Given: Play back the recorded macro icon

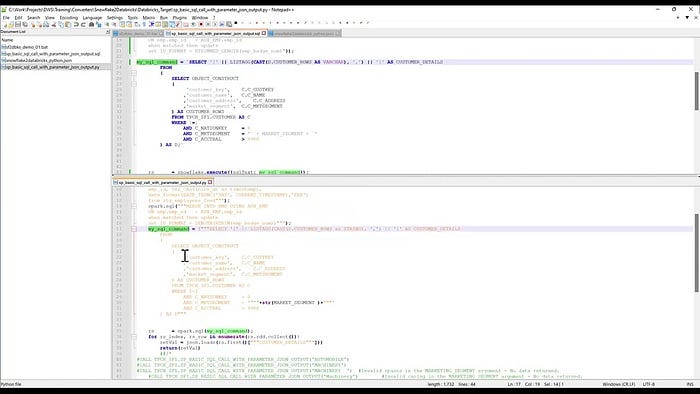Looking at the screenshot, I should pyautogui.click(x=215, y=24).
